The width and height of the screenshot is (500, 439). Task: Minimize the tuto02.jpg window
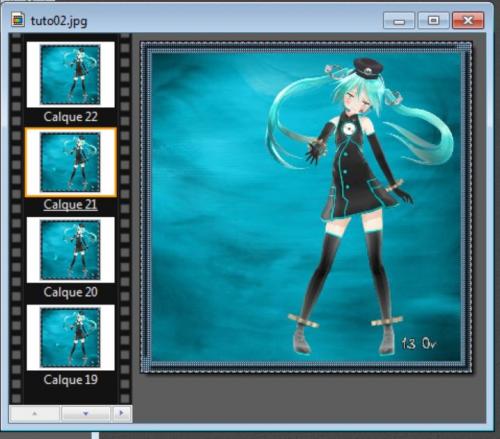click(x=399, y=21)
